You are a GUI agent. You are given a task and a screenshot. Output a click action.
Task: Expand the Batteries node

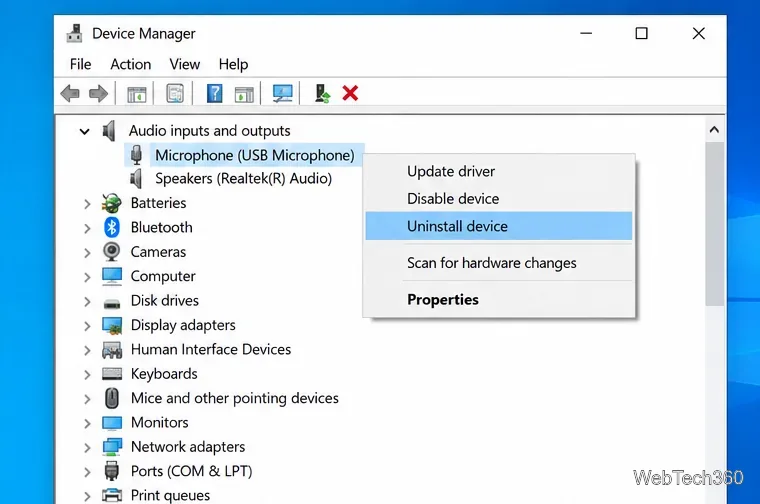pyautogui.click(x=87, y=204)
